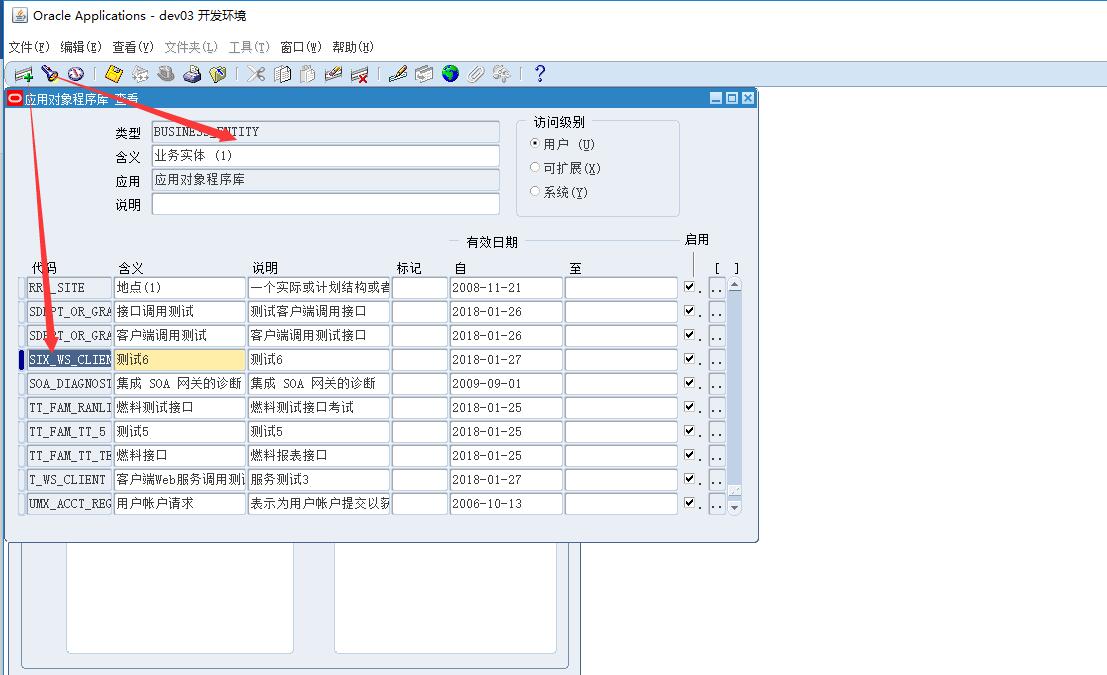
Task: Click the Print icon in toolbar
Action: pyautogui.click(x=192, y=74)
